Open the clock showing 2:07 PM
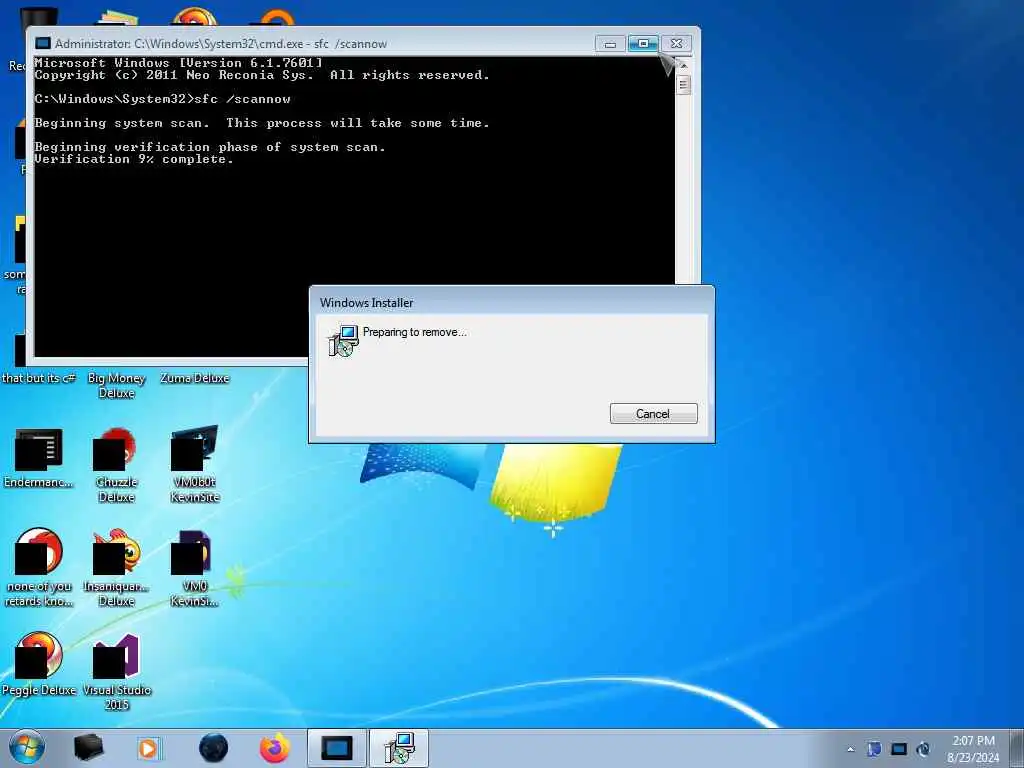The width and height of the screenshot is (1024, 768). pyautogui.click(x=973, y=748)
